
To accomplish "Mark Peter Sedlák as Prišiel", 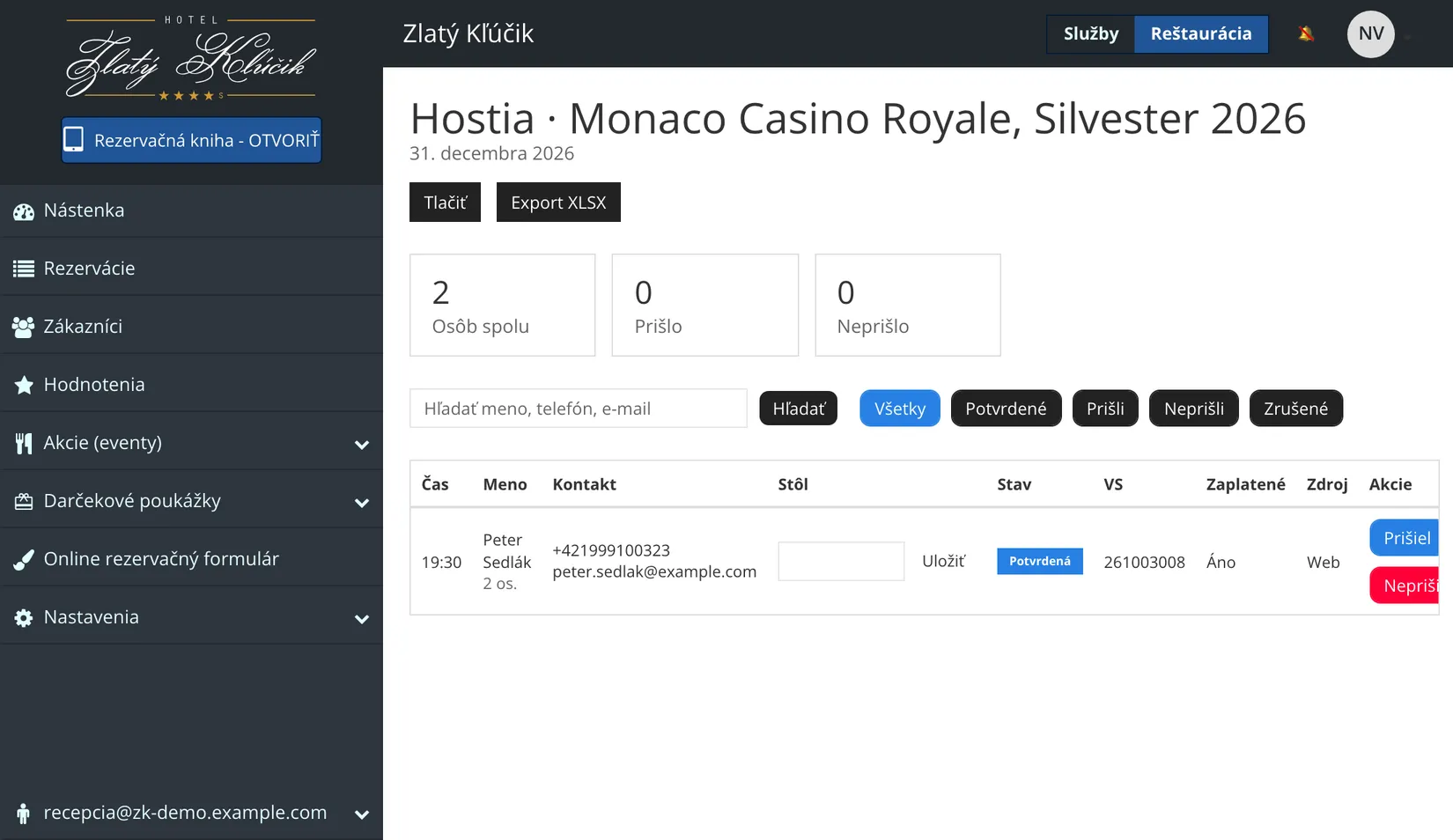I will [1405, 538].
